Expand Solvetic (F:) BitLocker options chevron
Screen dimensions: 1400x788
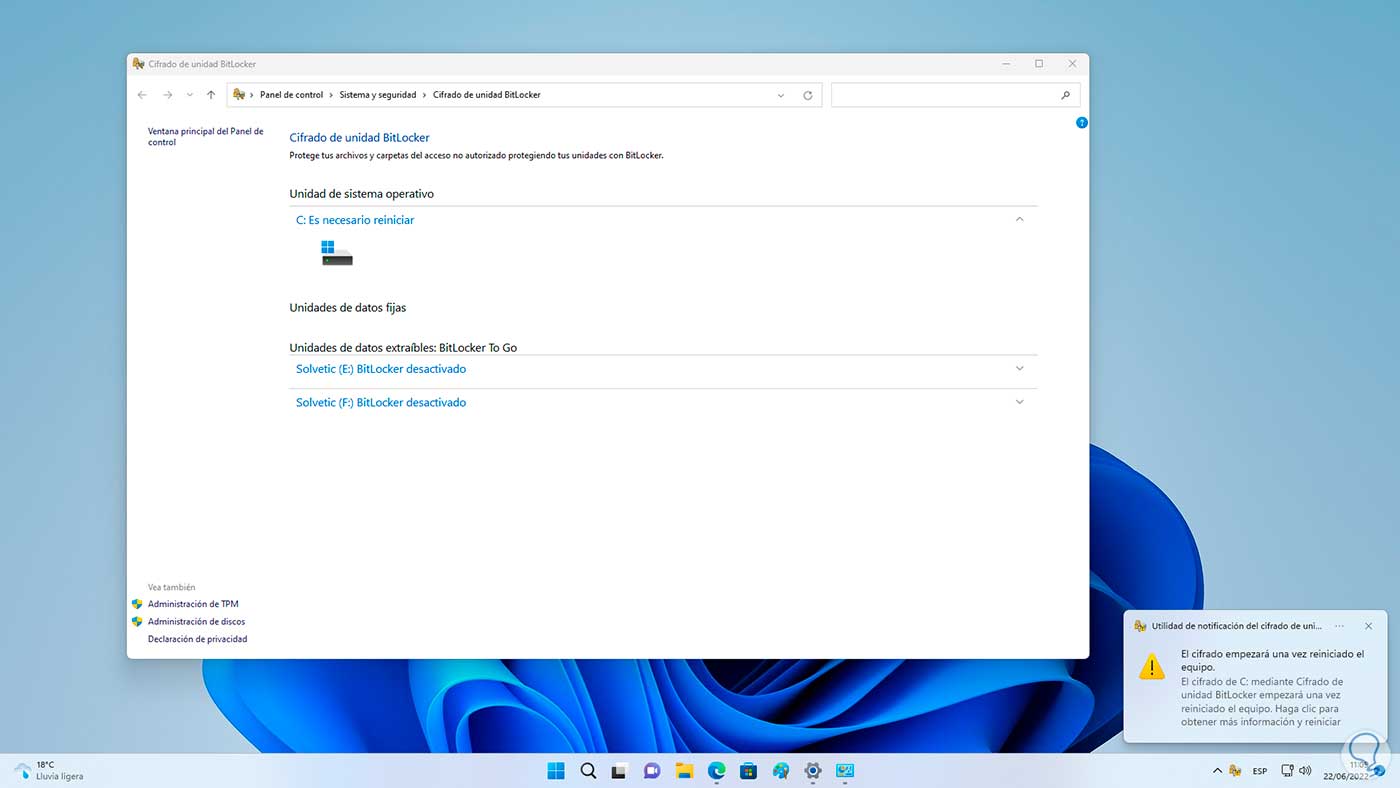pyautogui.click(x=1019, y=402)
